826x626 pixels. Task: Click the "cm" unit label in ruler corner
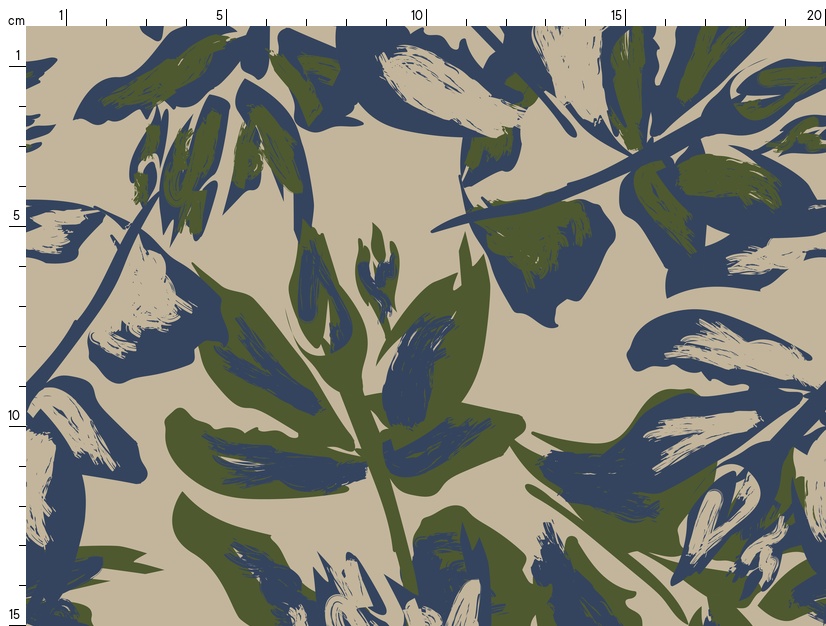coord(15,20)
